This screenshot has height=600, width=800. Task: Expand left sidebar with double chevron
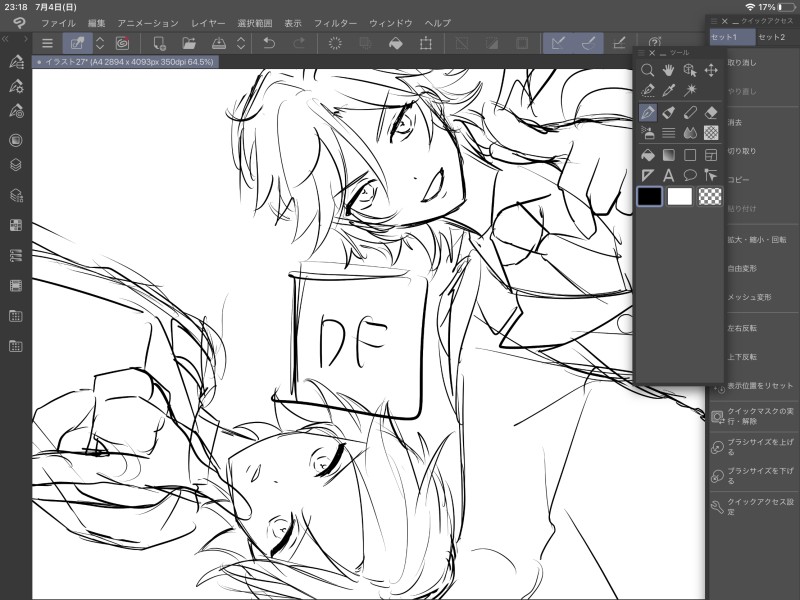point(5,39)
